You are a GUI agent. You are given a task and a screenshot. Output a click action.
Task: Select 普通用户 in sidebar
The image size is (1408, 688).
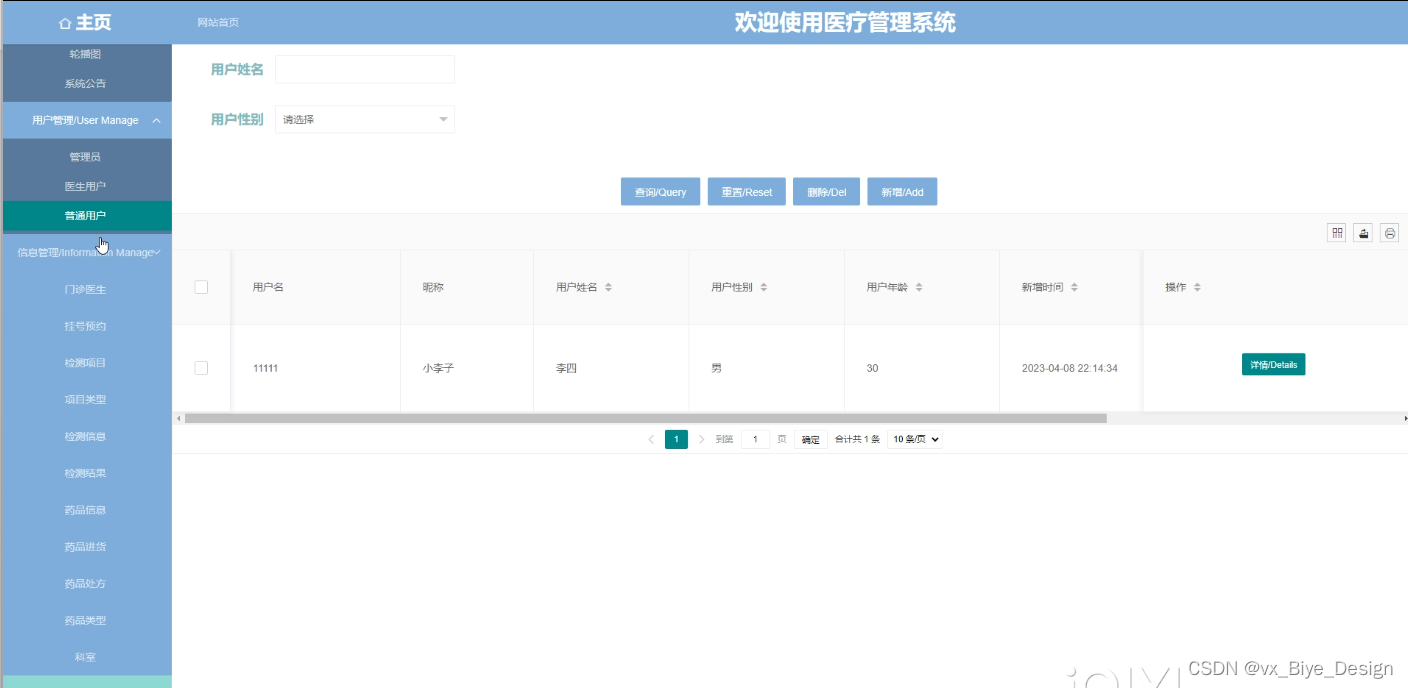click(x=85, y=215)
